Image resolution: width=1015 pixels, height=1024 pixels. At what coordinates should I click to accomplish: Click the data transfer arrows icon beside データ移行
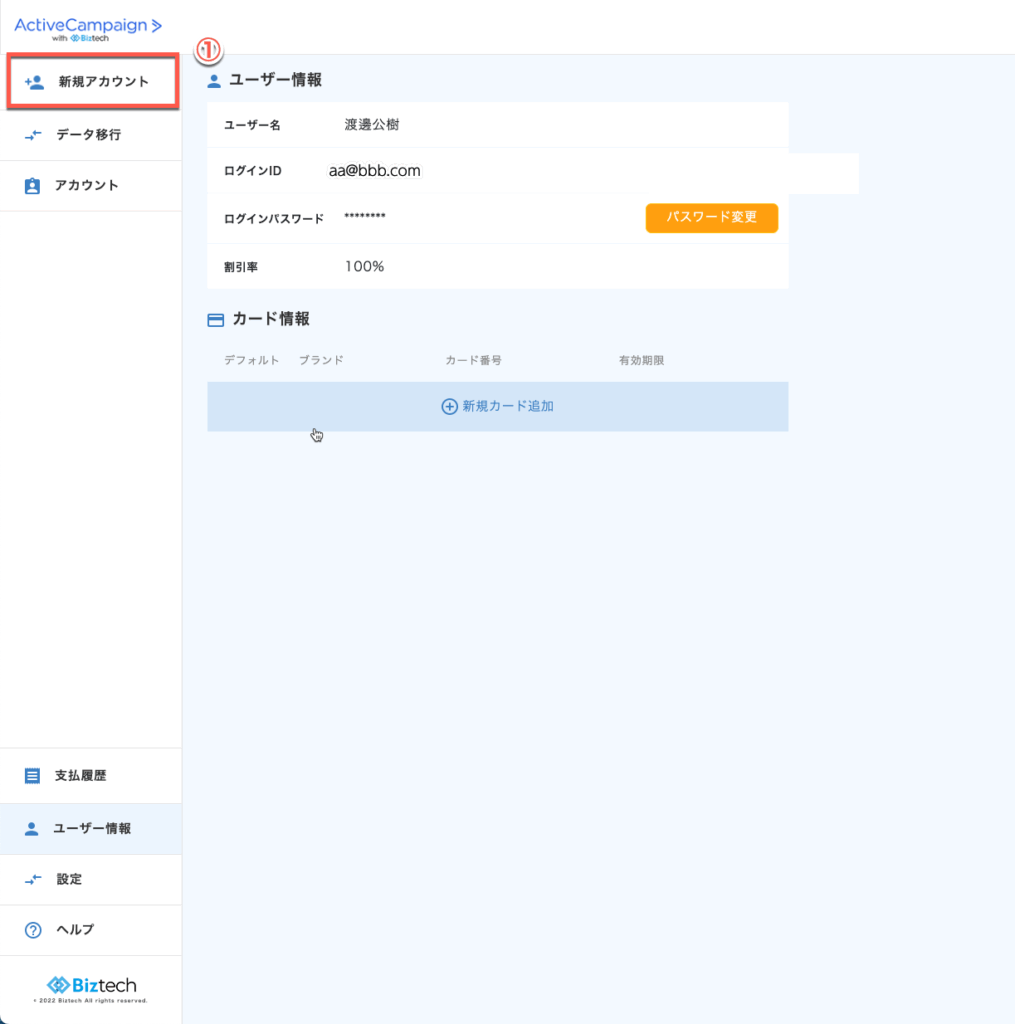click(x=33, y=135)
